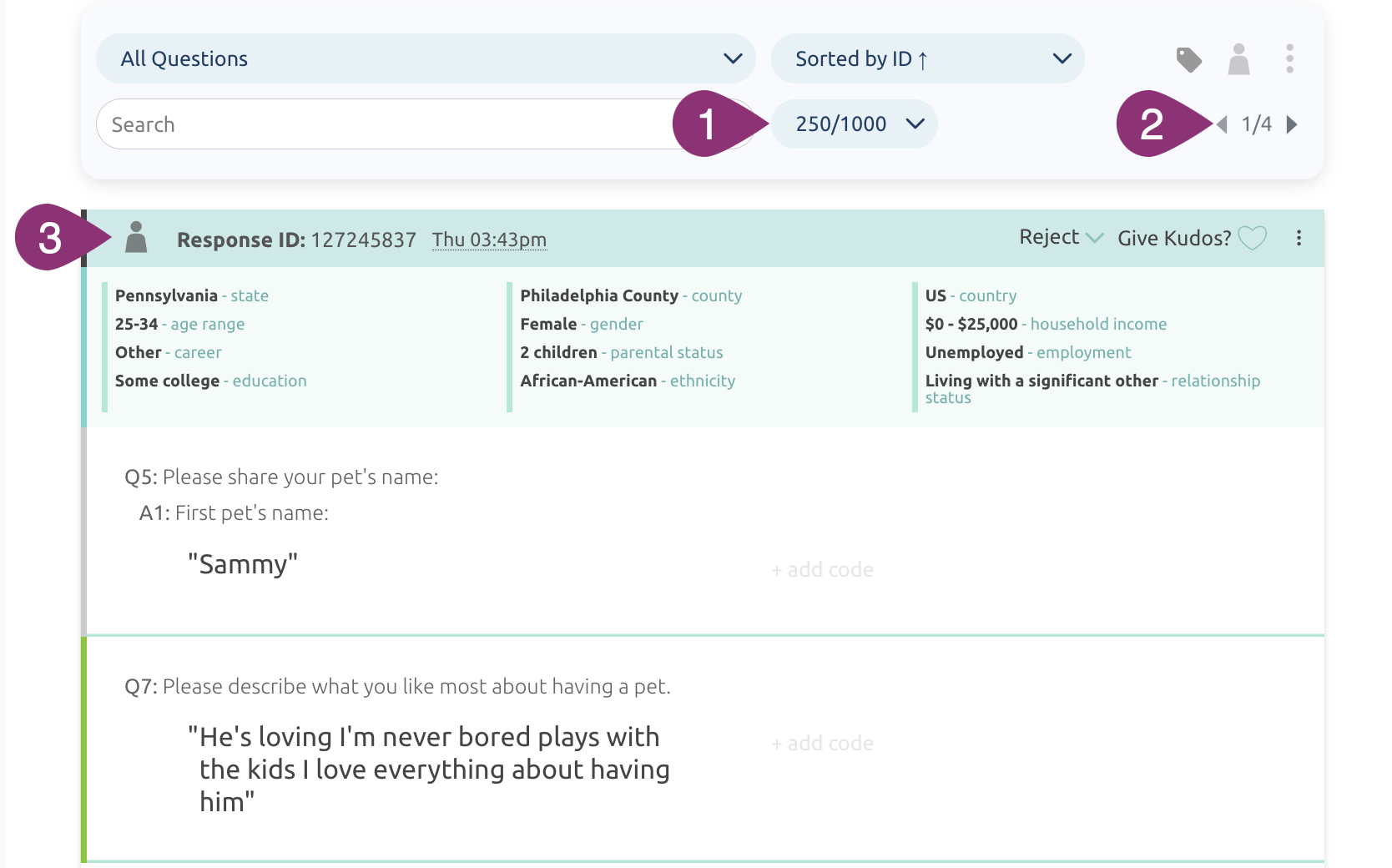Click the respondent person icon beside Response ID
The width and height of the screenshot is (1392, 868).
(x=136, y=238)
